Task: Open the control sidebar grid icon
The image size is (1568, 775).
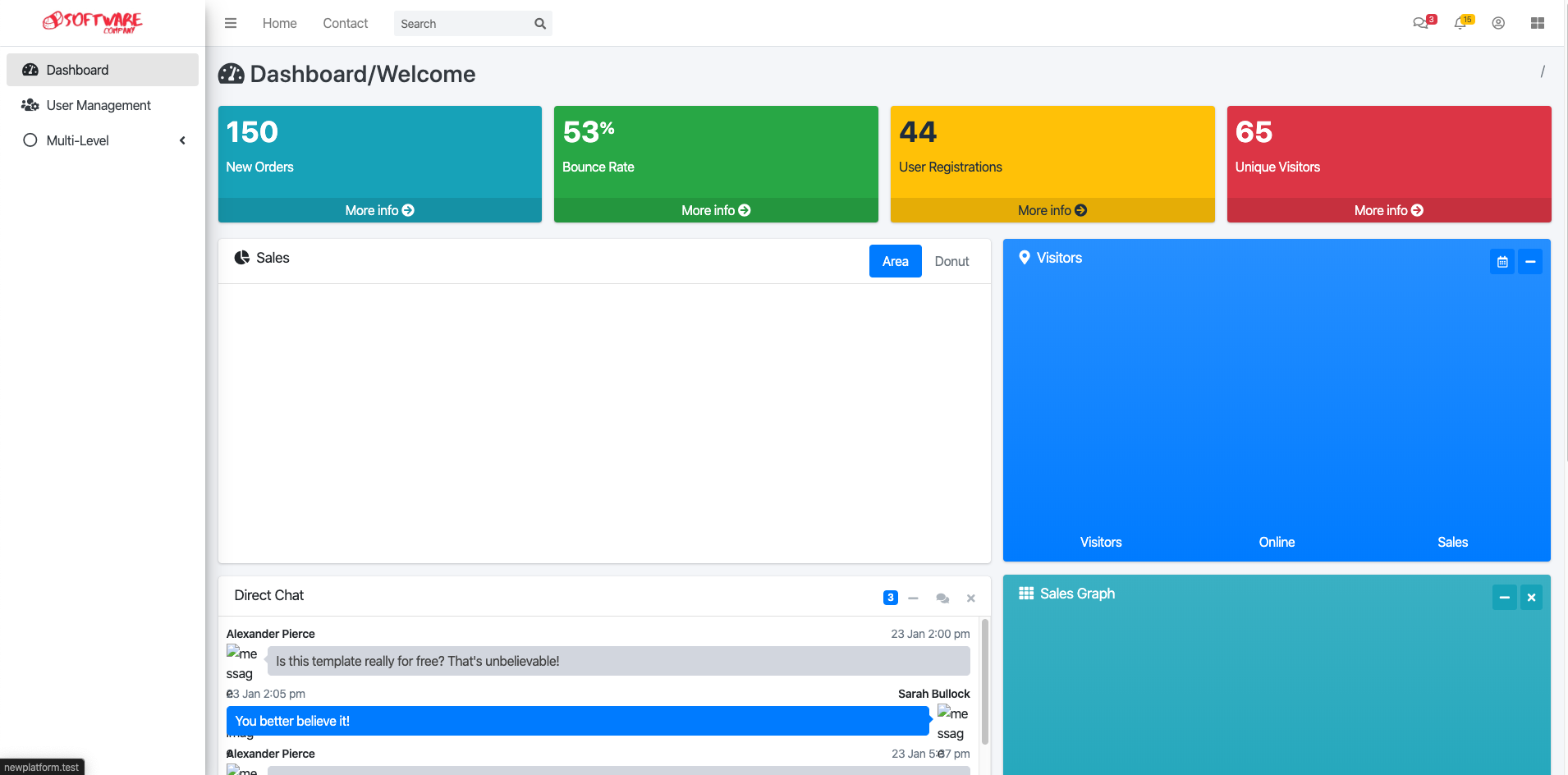Action: click(x=1538, y=22)
